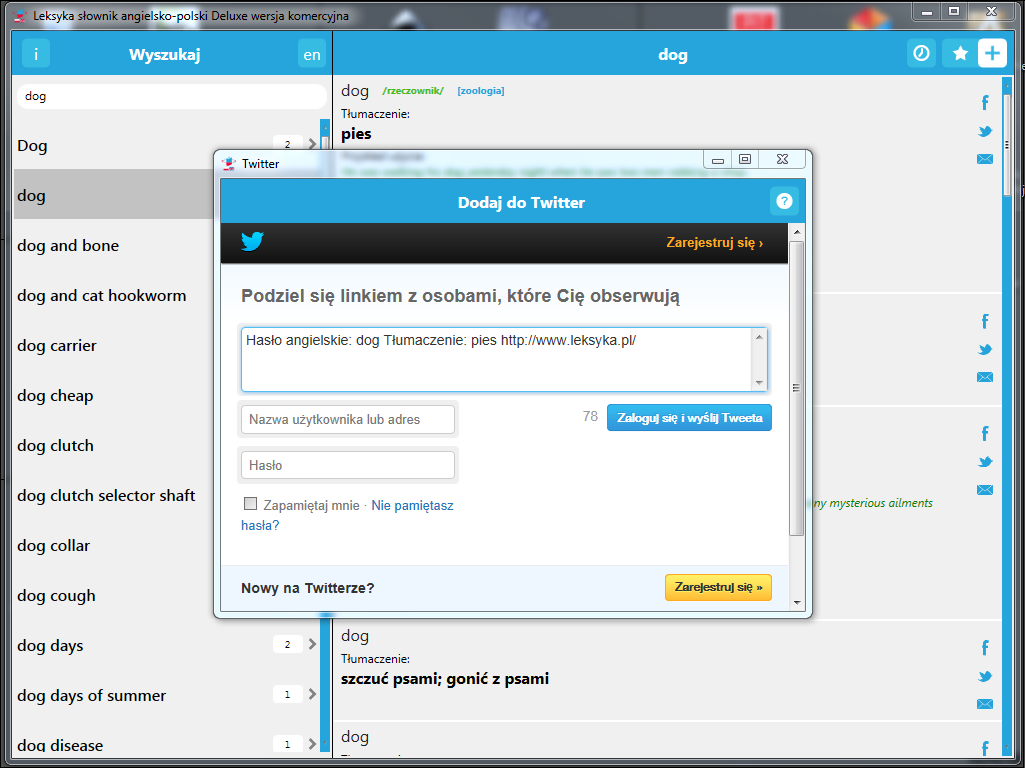Share the 'pies' translation on Facebook
1025x768 pixels.
tap(984, 103)
